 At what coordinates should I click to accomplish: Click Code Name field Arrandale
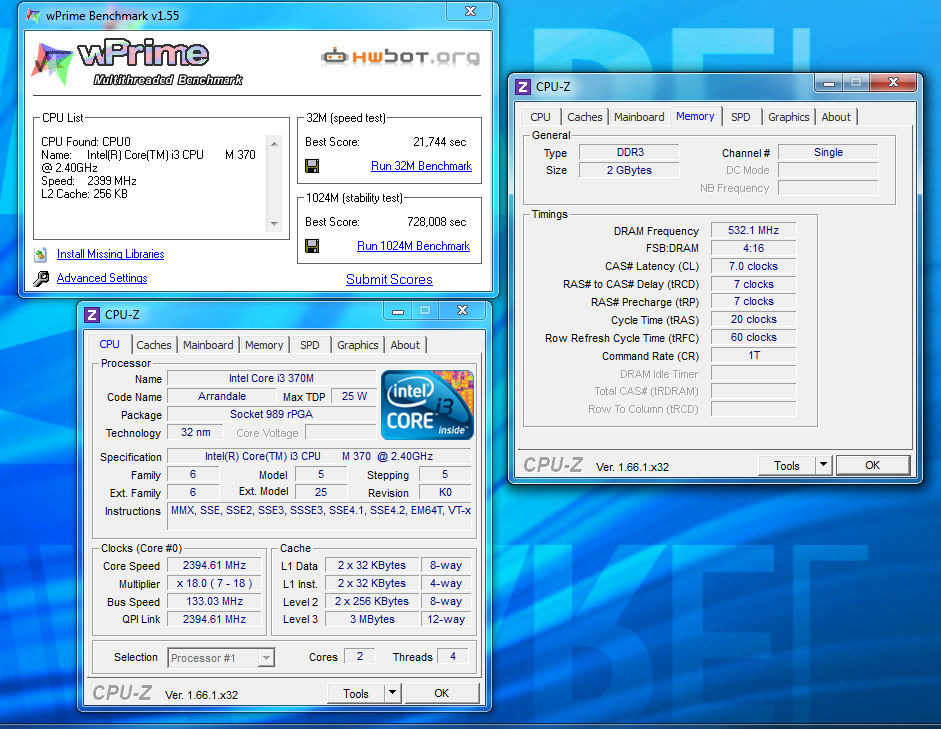click(222, 397)
